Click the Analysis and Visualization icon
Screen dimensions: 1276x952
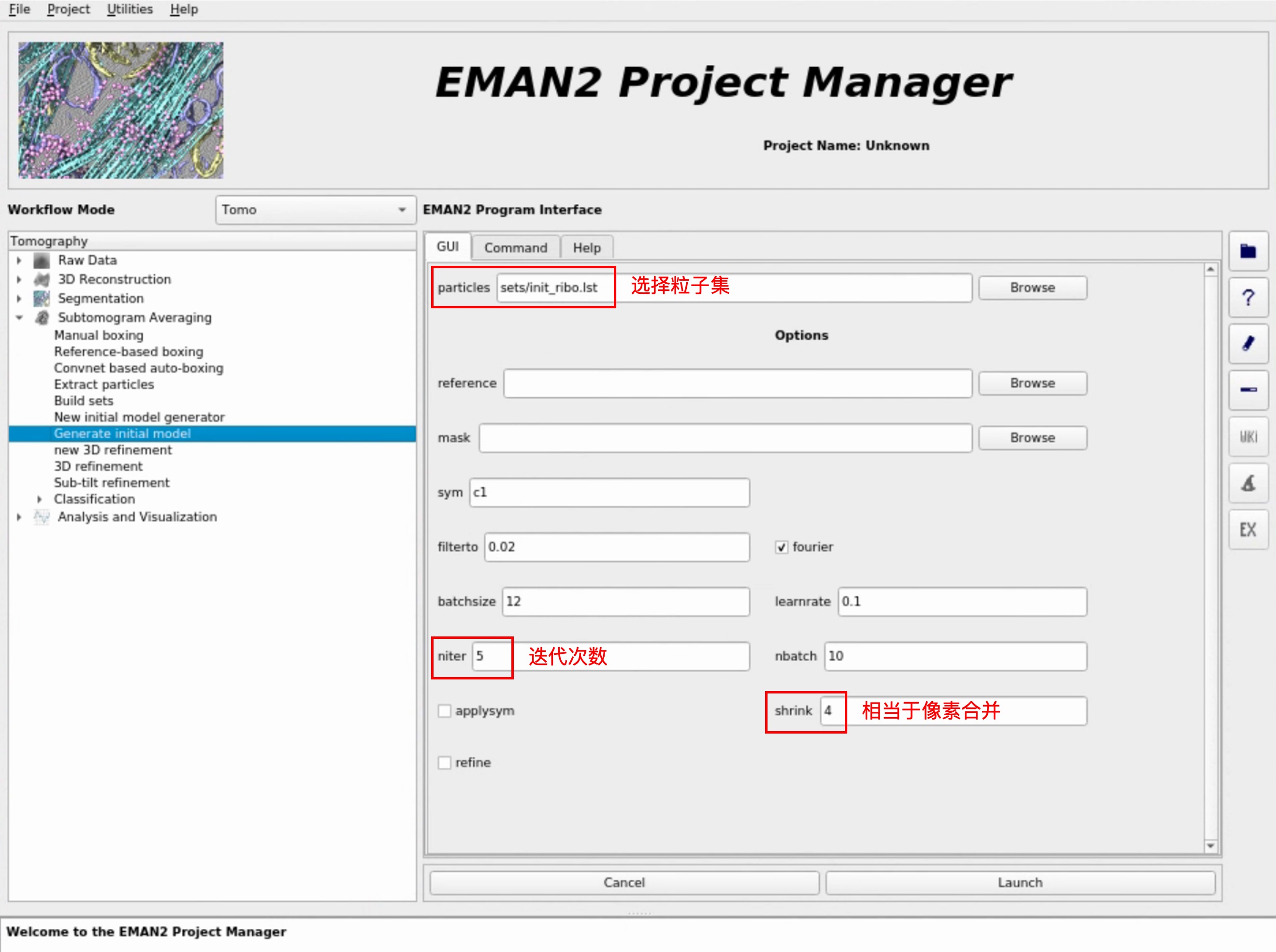[42, 517]
